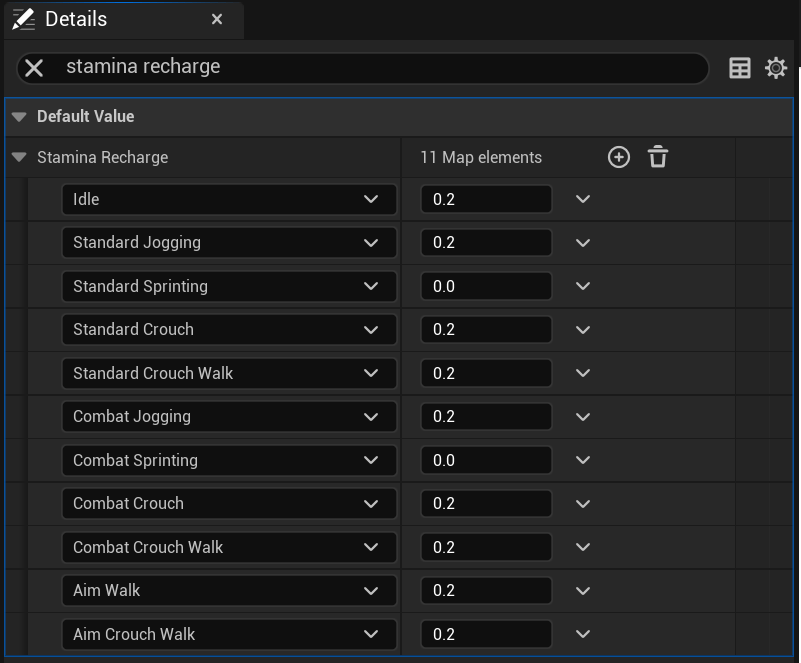Collapse the Stamina Recharge map
This screenshot has width=801, height=663.
19,157
